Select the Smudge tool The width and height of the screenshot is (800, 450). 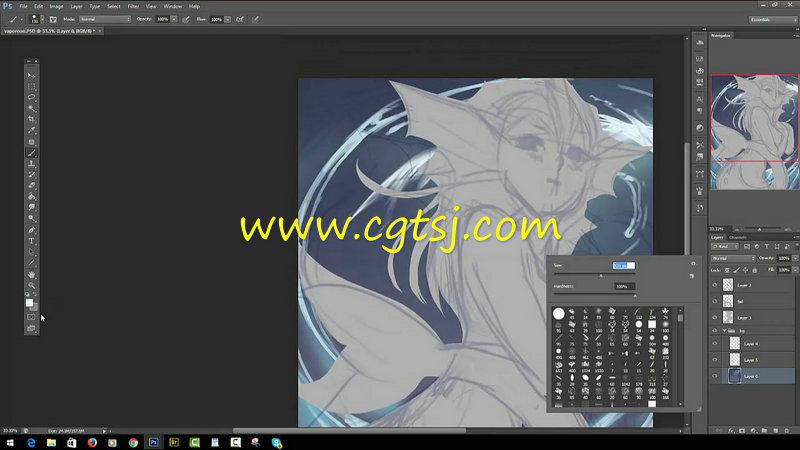coord(31,208)
